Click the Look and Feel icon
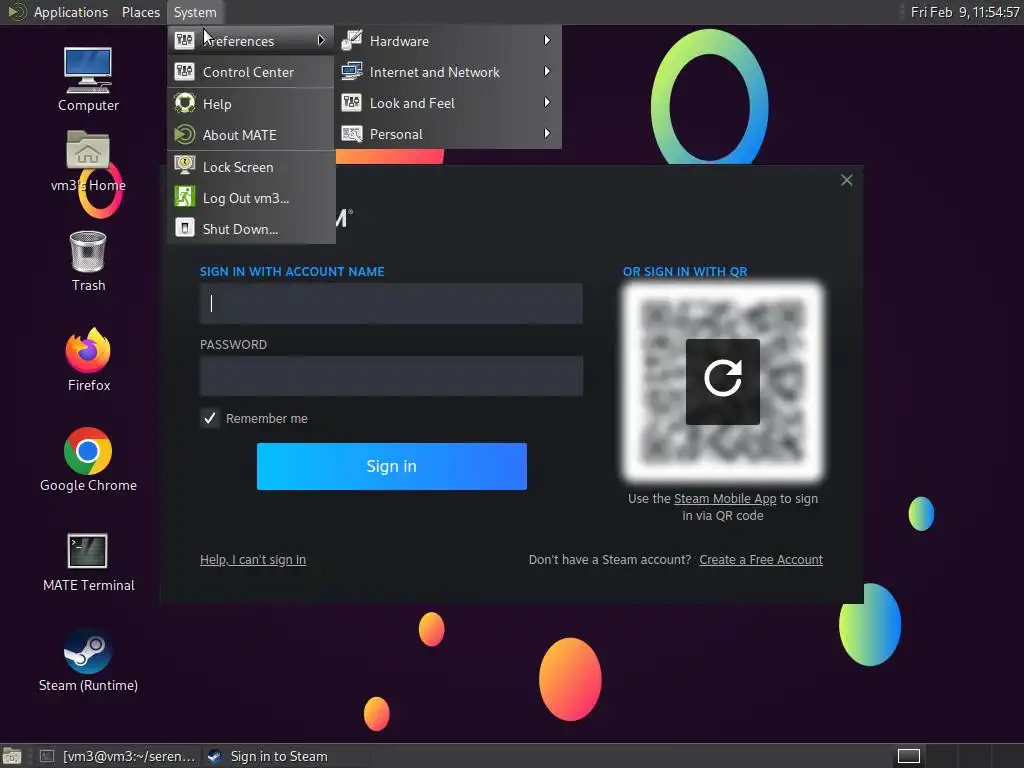The height and width of the screenshot is (768, 1024). pyautogui.click(x=352, y=103)
